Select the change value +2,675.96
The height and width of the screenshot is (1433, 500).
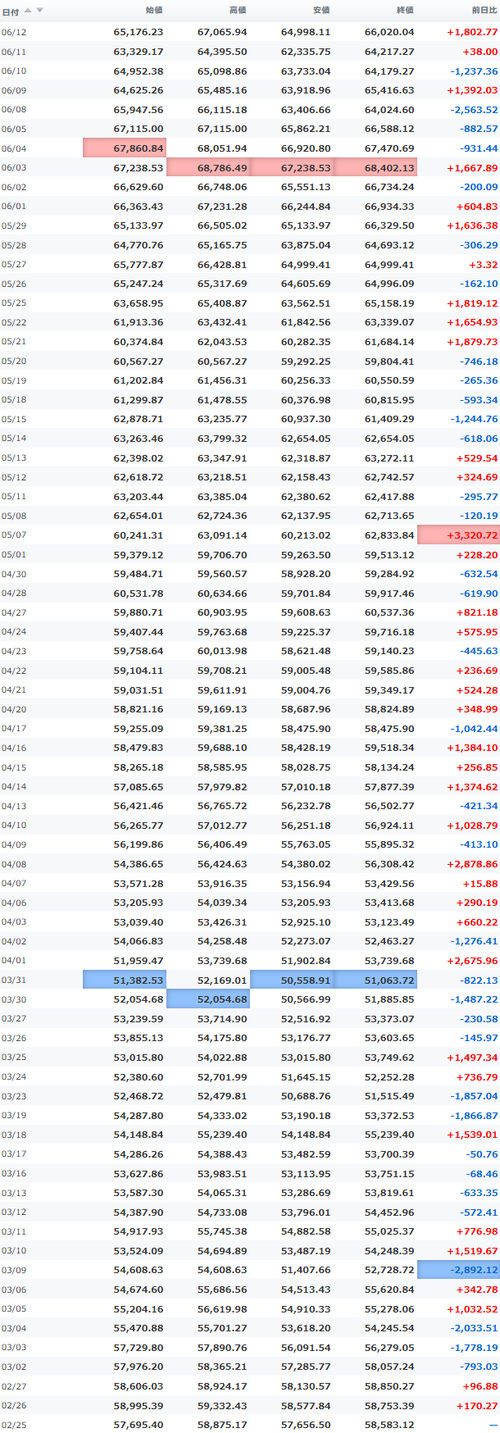click(x=472, y=962)
